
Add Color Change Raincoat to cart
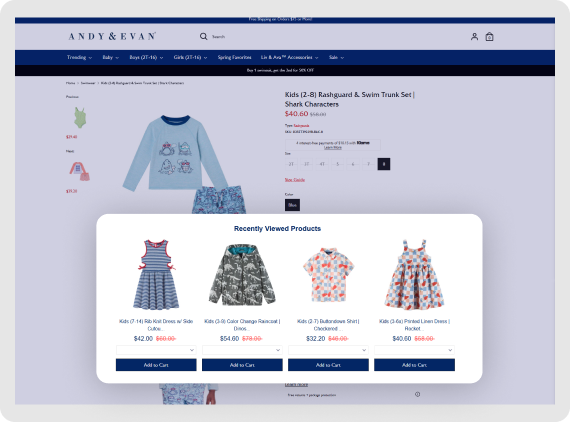[x=242, y=365]
